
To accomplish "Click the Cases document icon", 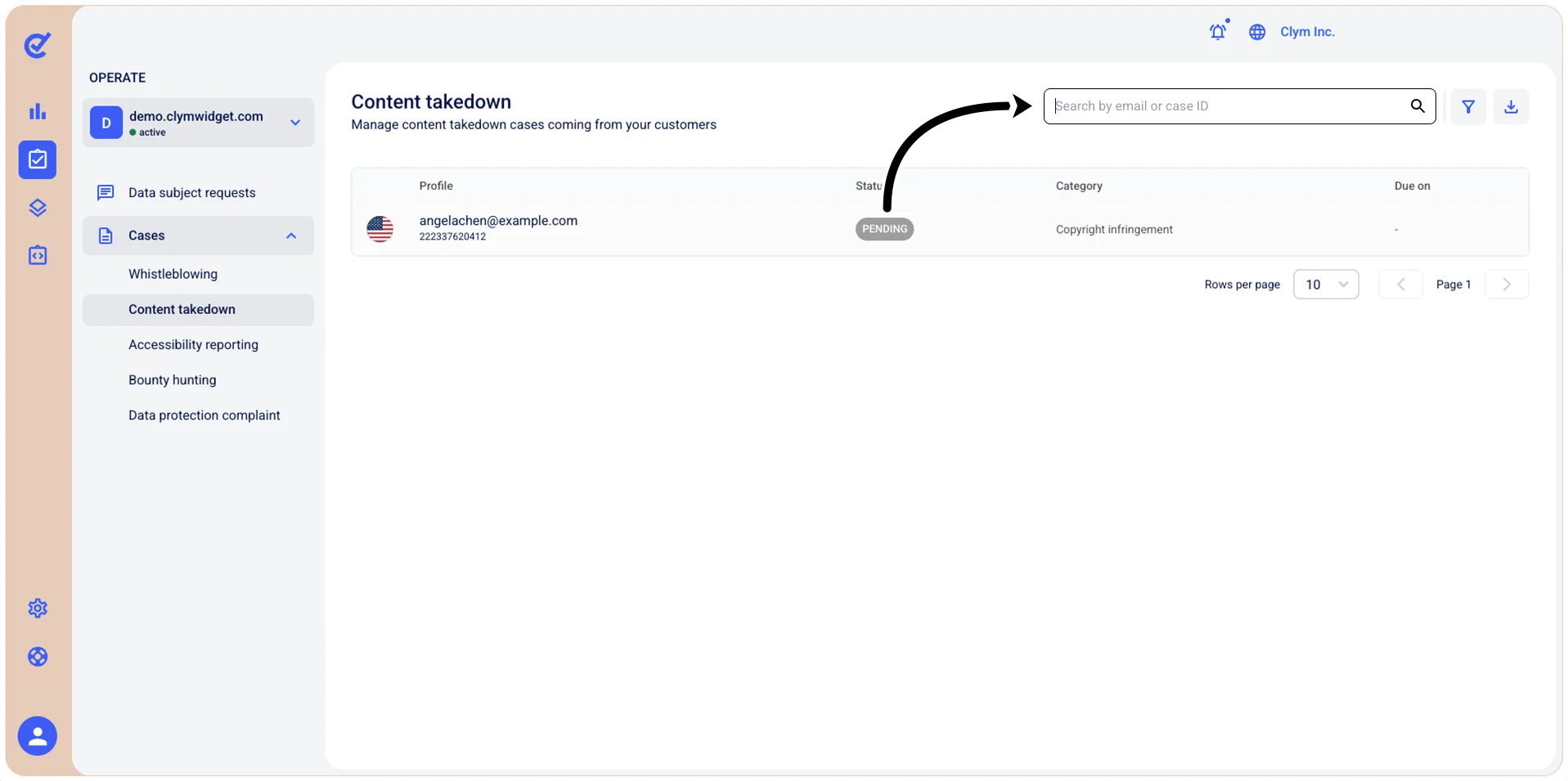I will tap(106, 236).
